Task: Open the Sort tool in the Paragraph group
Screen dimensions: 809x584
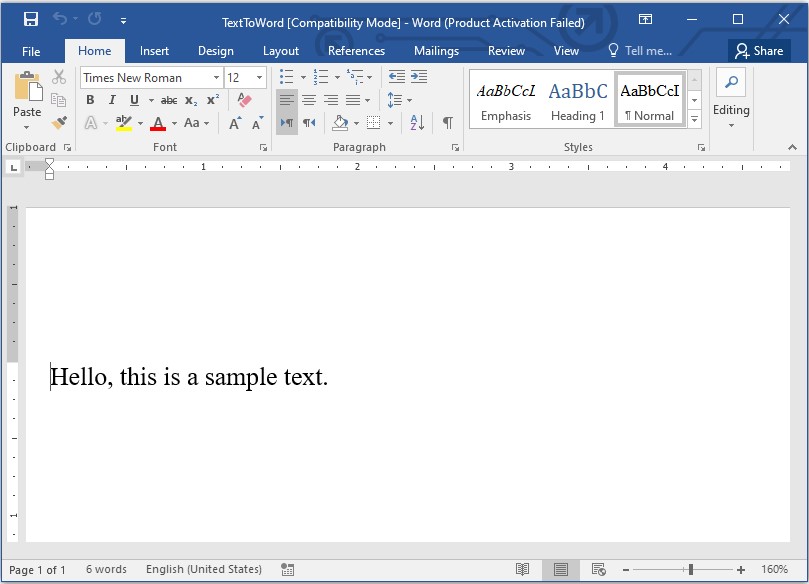Action: (416, 122)
